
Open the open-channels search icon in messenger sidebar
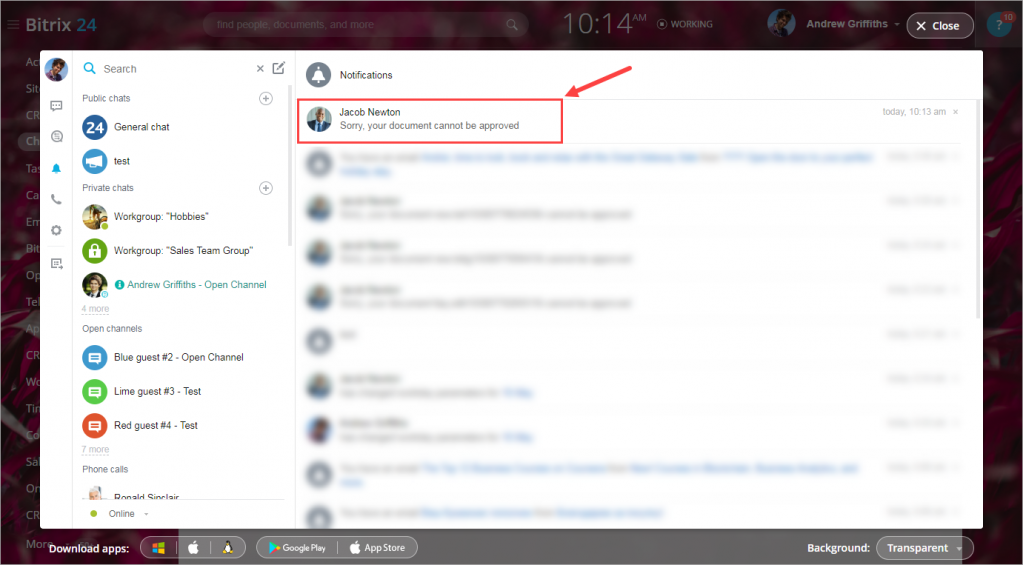pos(56,136)
